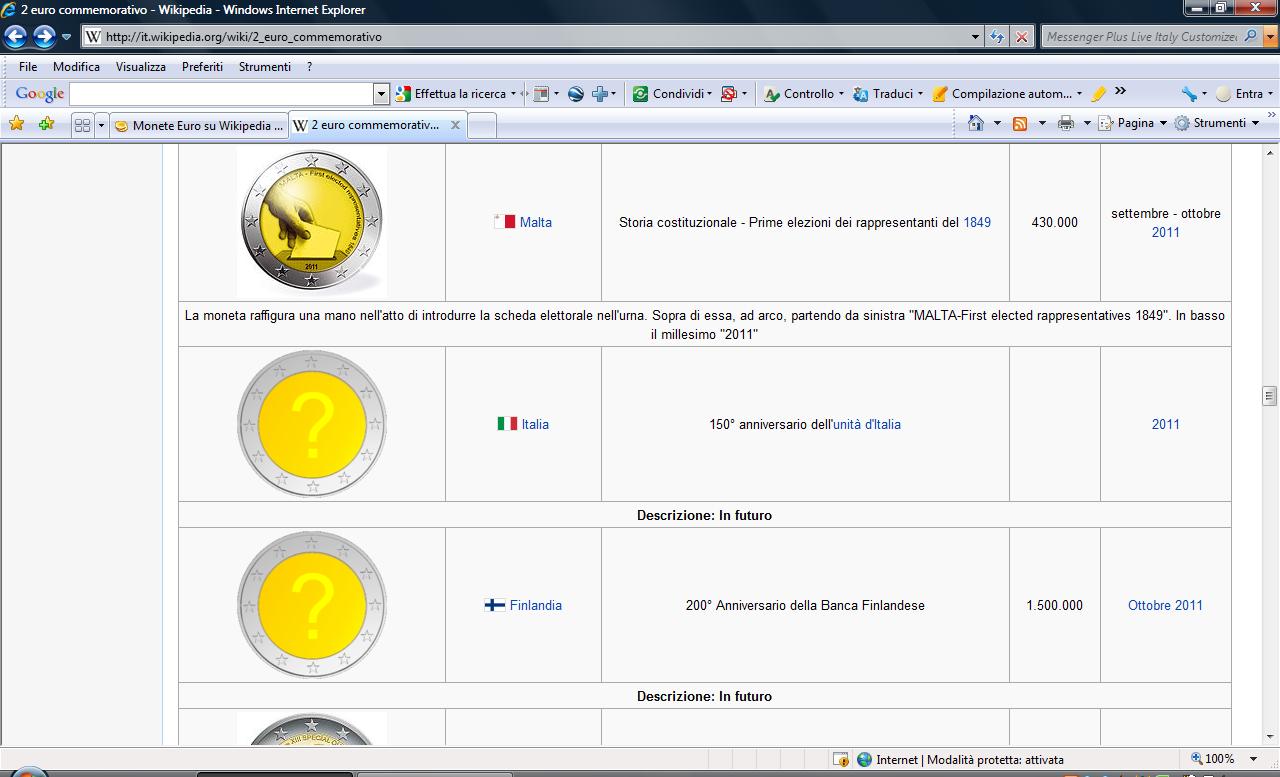The image size is (1280, 777).
Task: Click the Messenger Plus Live search box
Action: pos(1141,37)
